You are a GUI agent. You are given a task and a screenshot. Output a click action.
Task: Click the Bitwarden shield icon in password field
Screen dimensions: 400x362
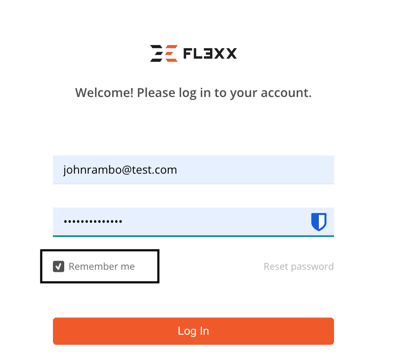coord(319,222)
